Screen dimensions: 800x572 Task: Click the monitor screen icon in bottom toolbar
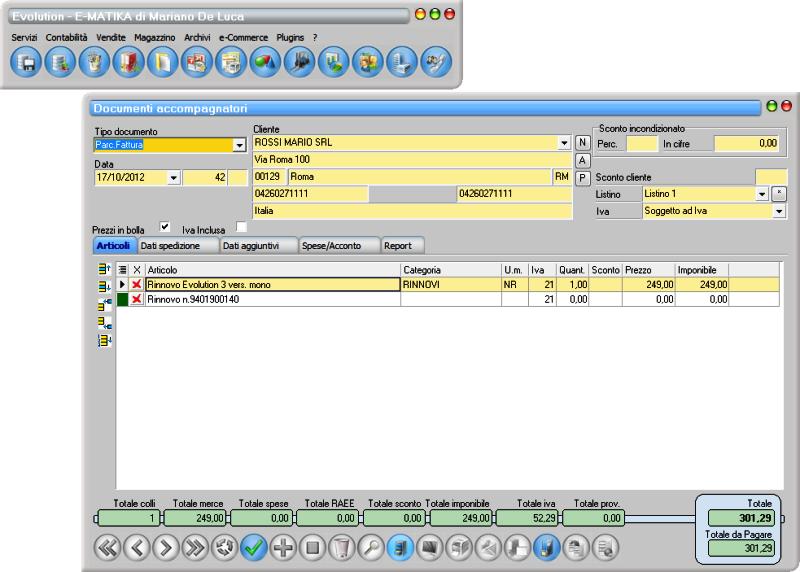tap(430, 548)
